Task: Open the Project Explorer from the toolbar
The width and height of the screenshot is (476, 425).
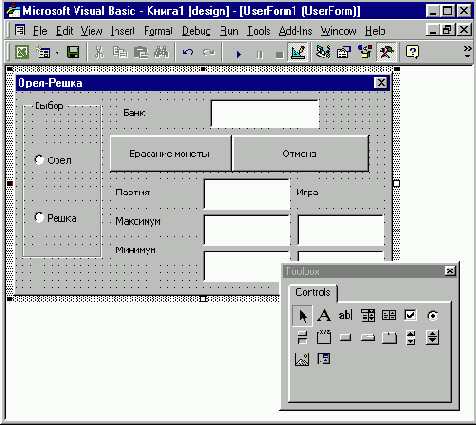Action: [323, 52]
